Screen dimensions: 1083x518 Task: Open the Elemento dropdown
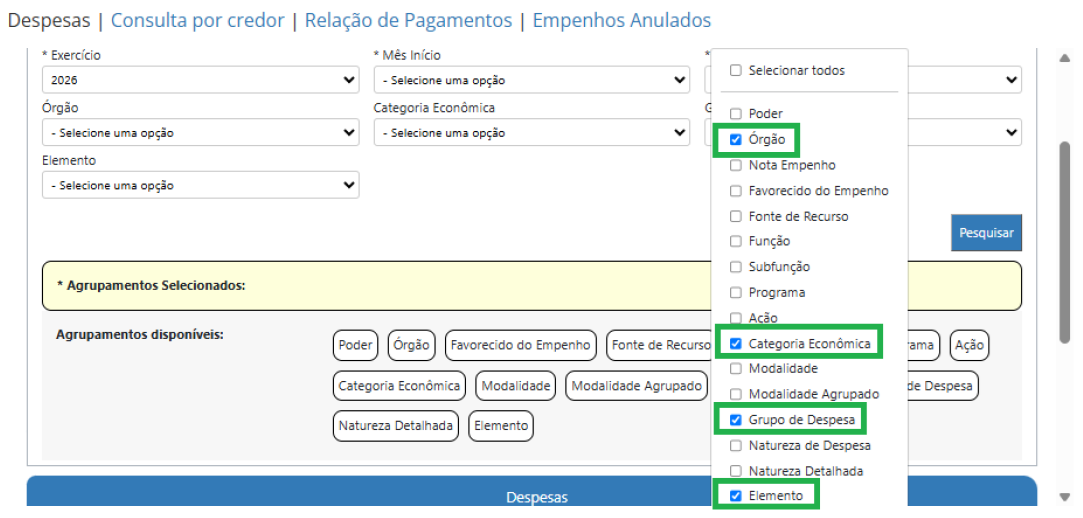coord(200,185)
